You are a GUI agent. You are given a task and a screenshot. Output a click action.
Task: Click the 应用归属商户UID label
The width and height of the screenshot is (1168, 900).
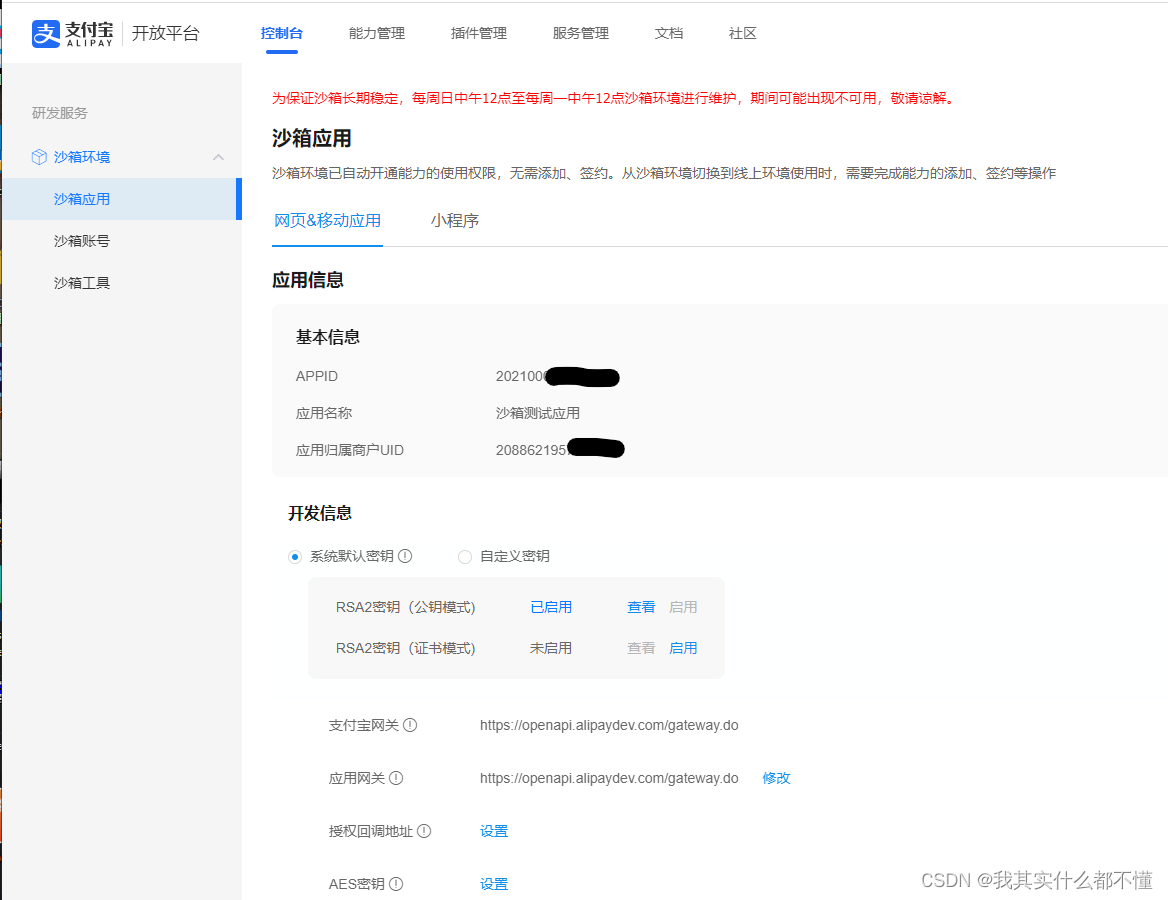point(350,450)
